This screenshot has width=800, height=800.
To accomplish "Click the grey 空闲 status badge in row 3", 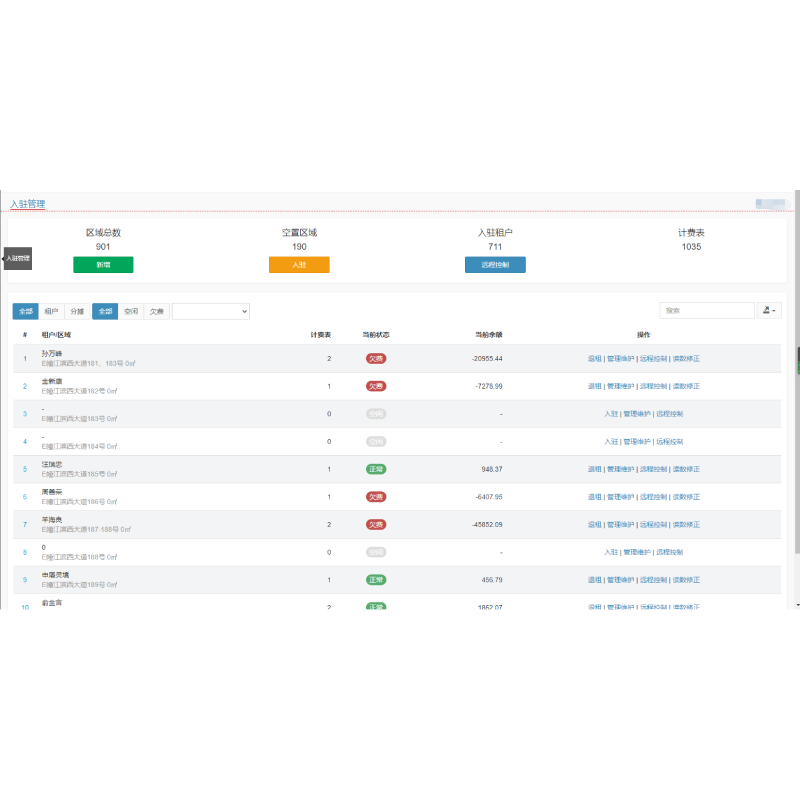I will coord(376,414).
